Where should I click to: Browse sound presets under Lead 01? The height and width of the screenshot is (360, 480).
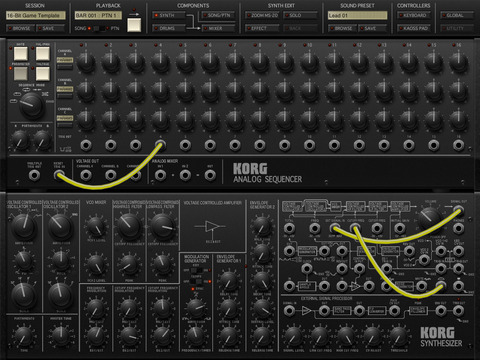coord(342,28)
